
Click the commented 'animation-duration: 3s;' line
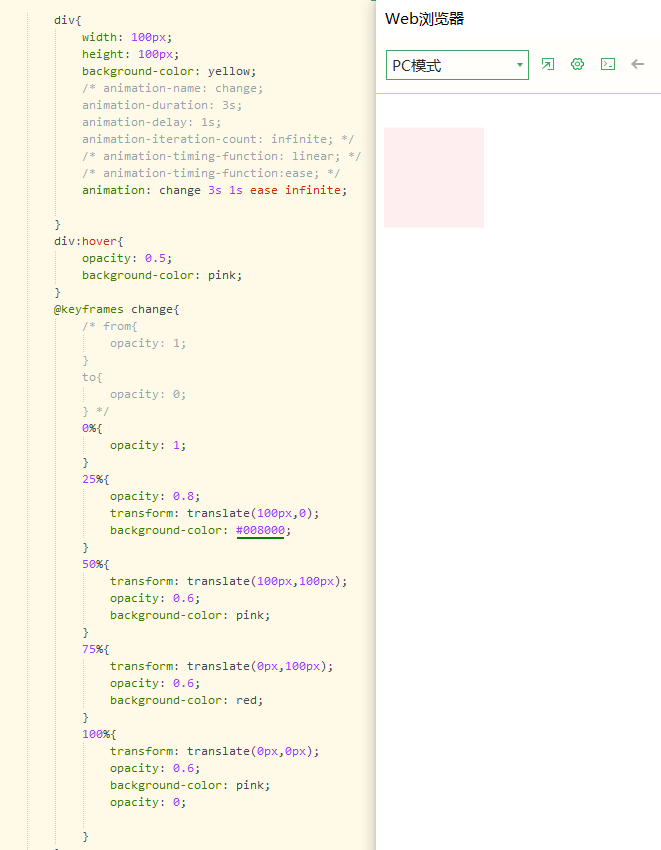coord(162,105)
